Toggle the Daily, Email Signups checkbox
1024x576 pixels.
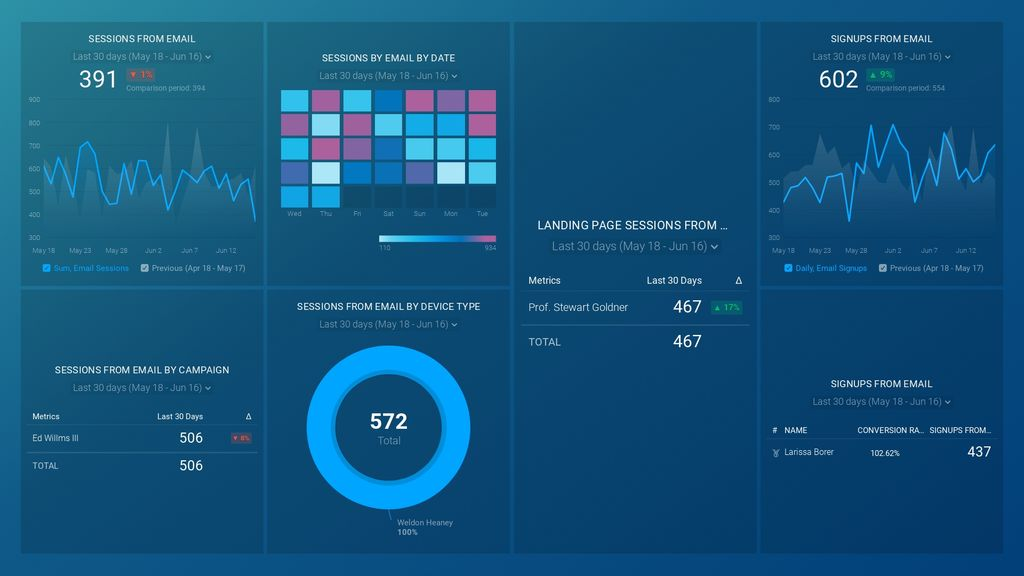click(788, 268)
